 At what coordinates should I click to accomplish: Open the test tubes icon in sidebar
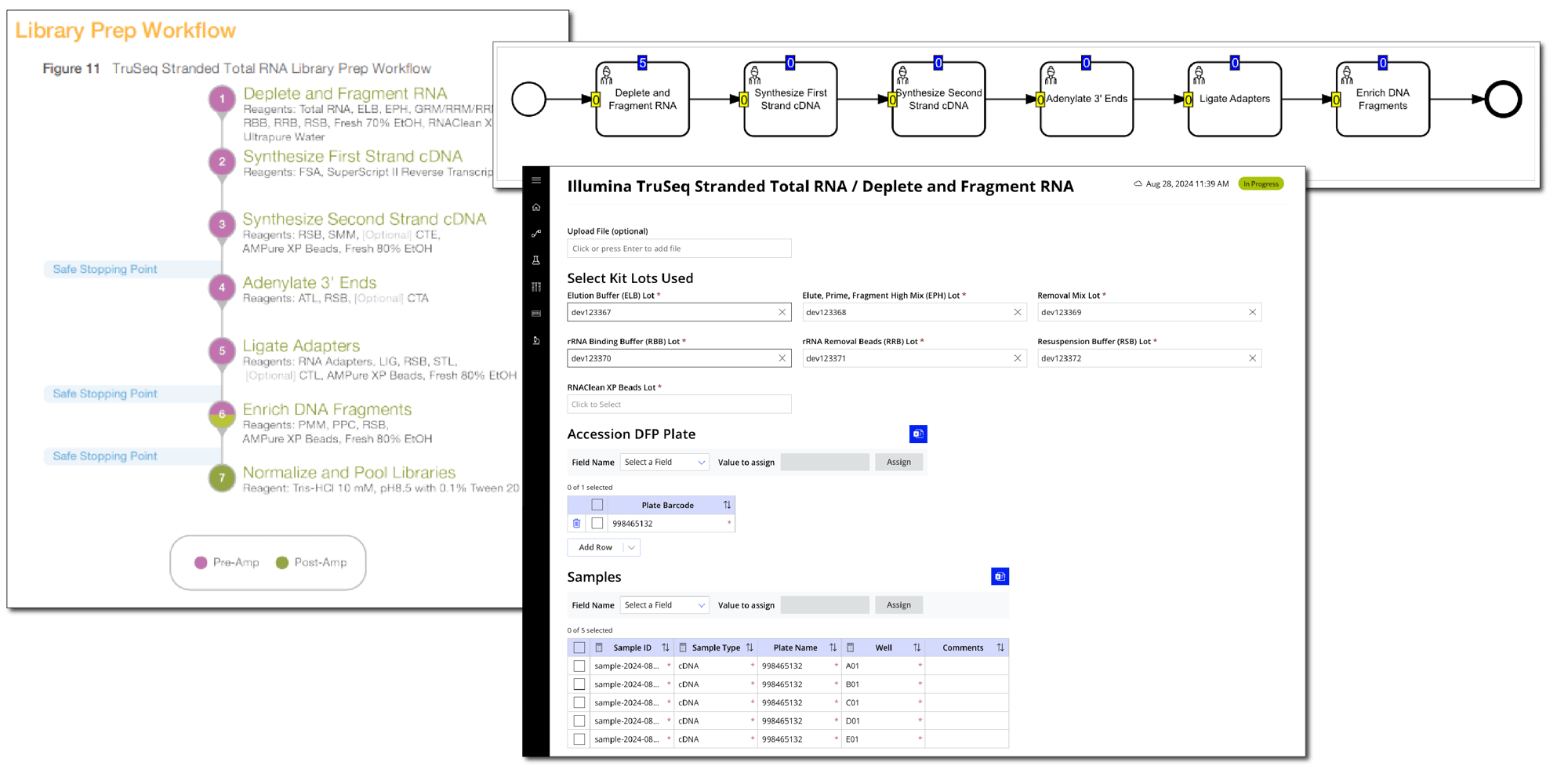coord(536,287)
